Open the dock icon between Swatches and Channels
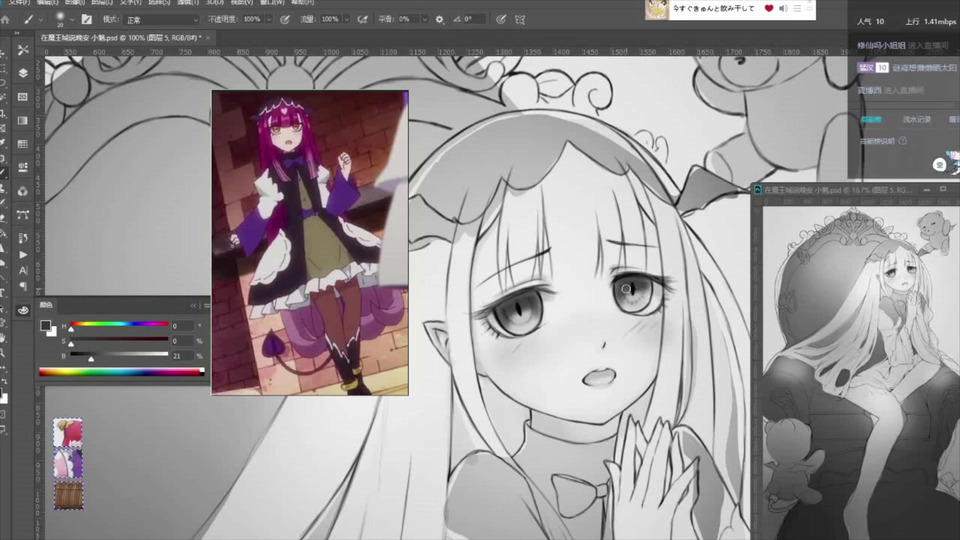 [x=23, y=167]
